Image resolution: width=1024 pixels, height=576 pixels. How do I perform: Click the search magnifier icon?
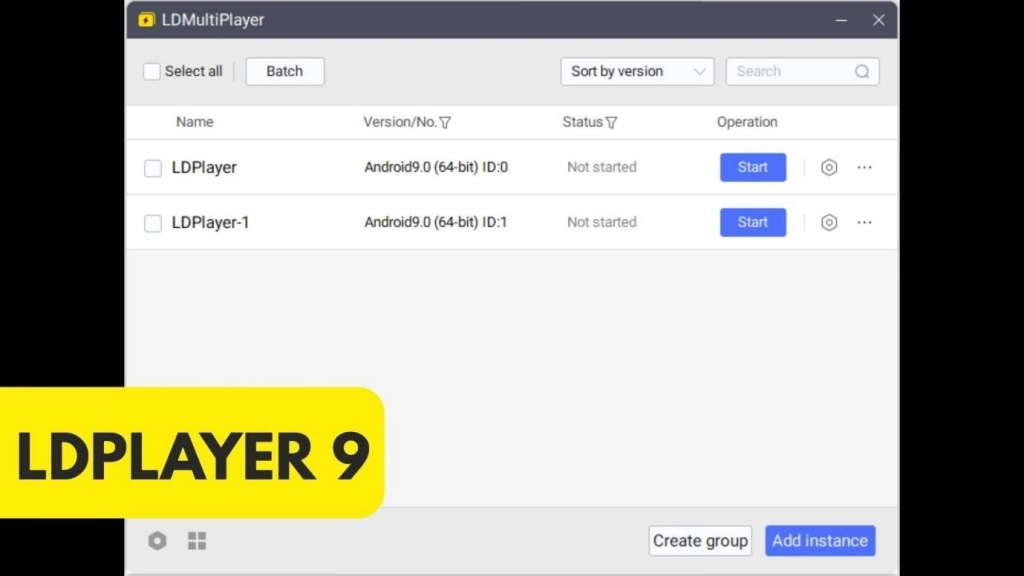tap(862, 72)
